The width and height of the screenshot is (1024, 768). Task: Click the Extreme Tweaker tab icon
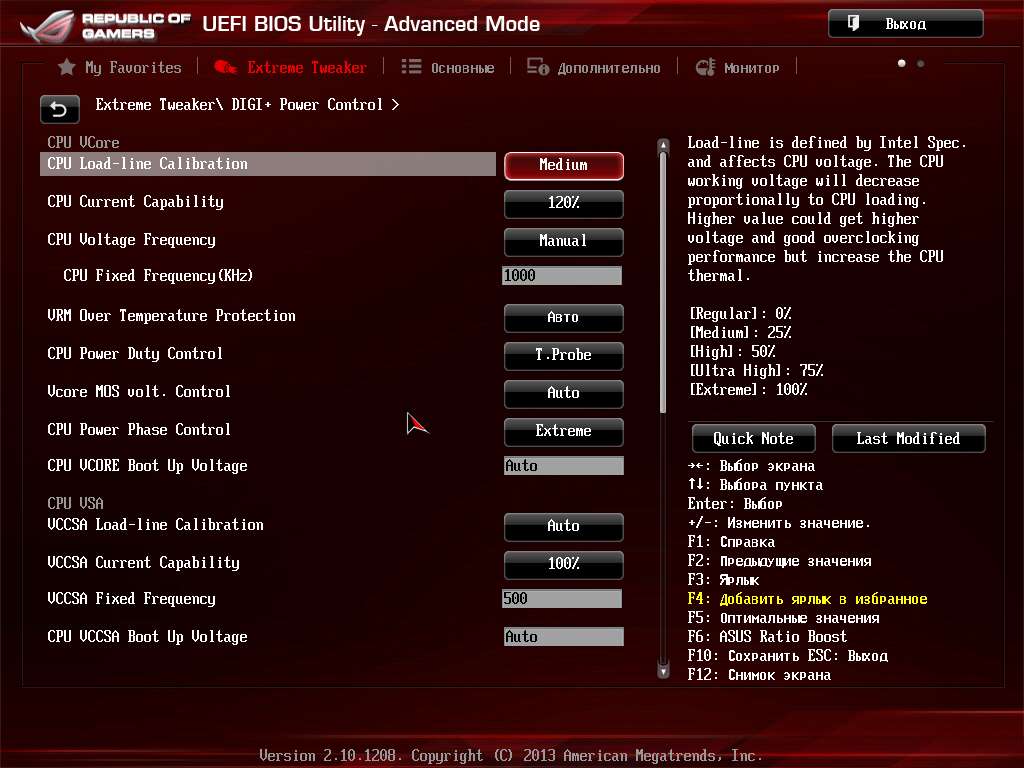[x=226, y=67]
